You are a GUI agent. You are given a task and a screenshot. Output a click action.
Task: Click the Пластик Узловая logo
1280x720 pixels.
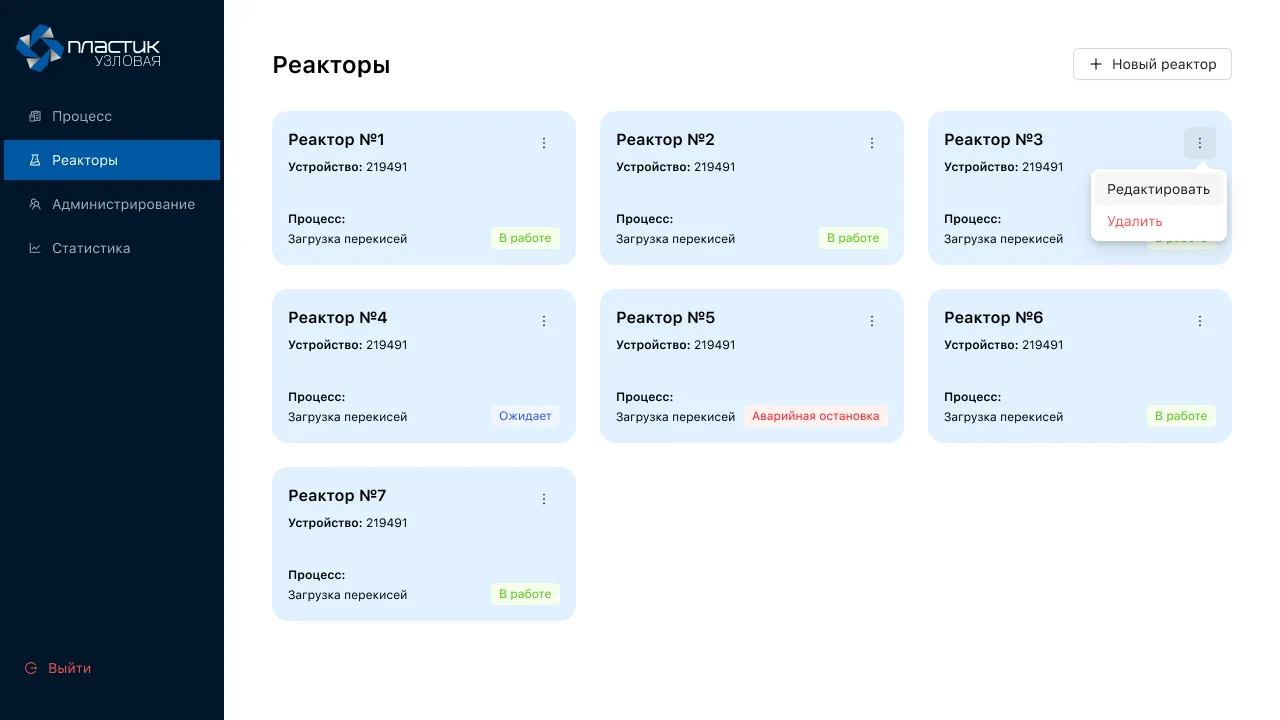coord(88,49)
